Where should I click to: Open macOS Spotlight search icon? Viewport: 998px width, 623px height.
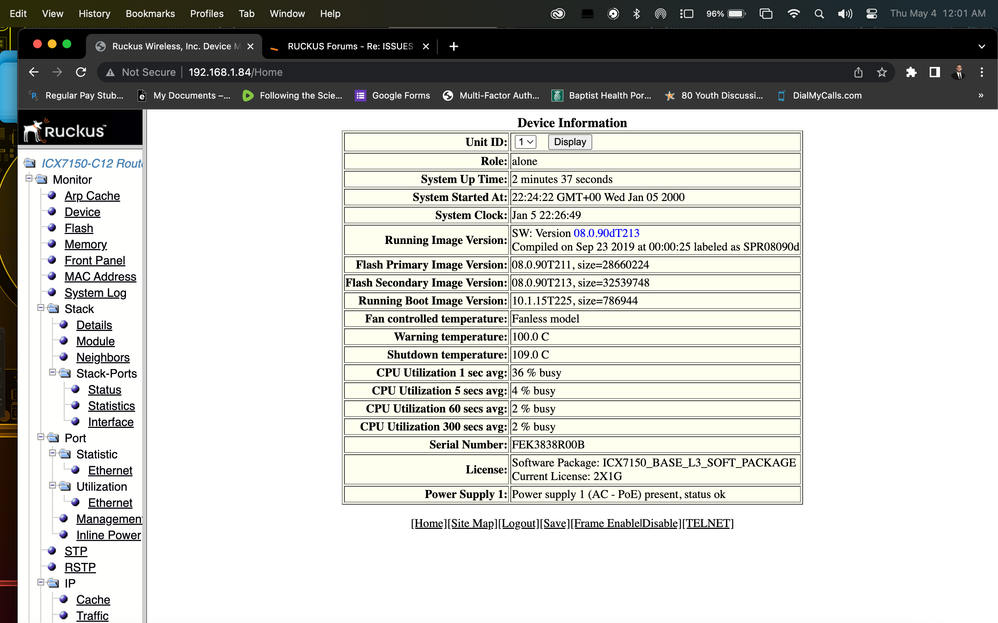point(819,14)
